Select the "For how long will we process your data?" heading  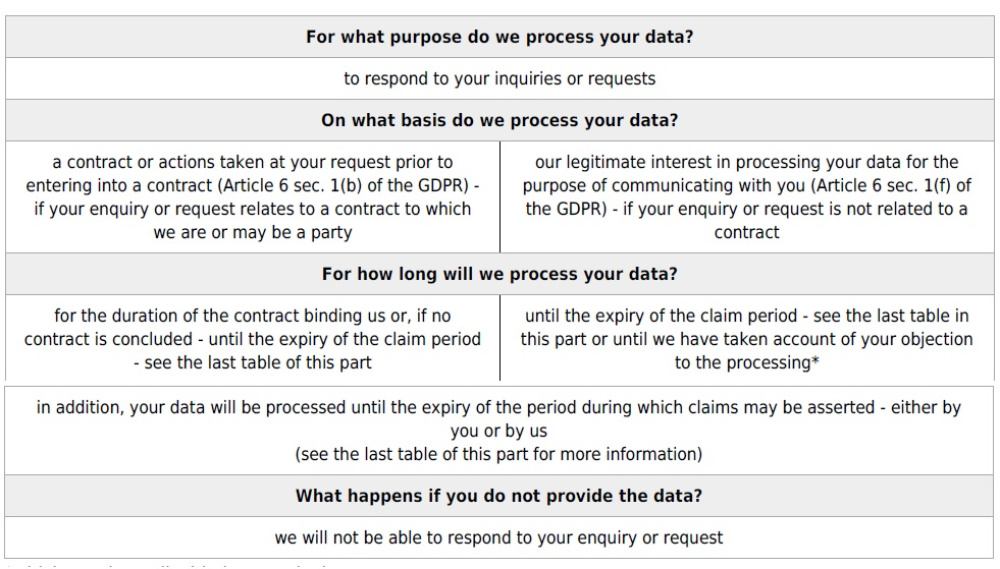coord(500,273)
